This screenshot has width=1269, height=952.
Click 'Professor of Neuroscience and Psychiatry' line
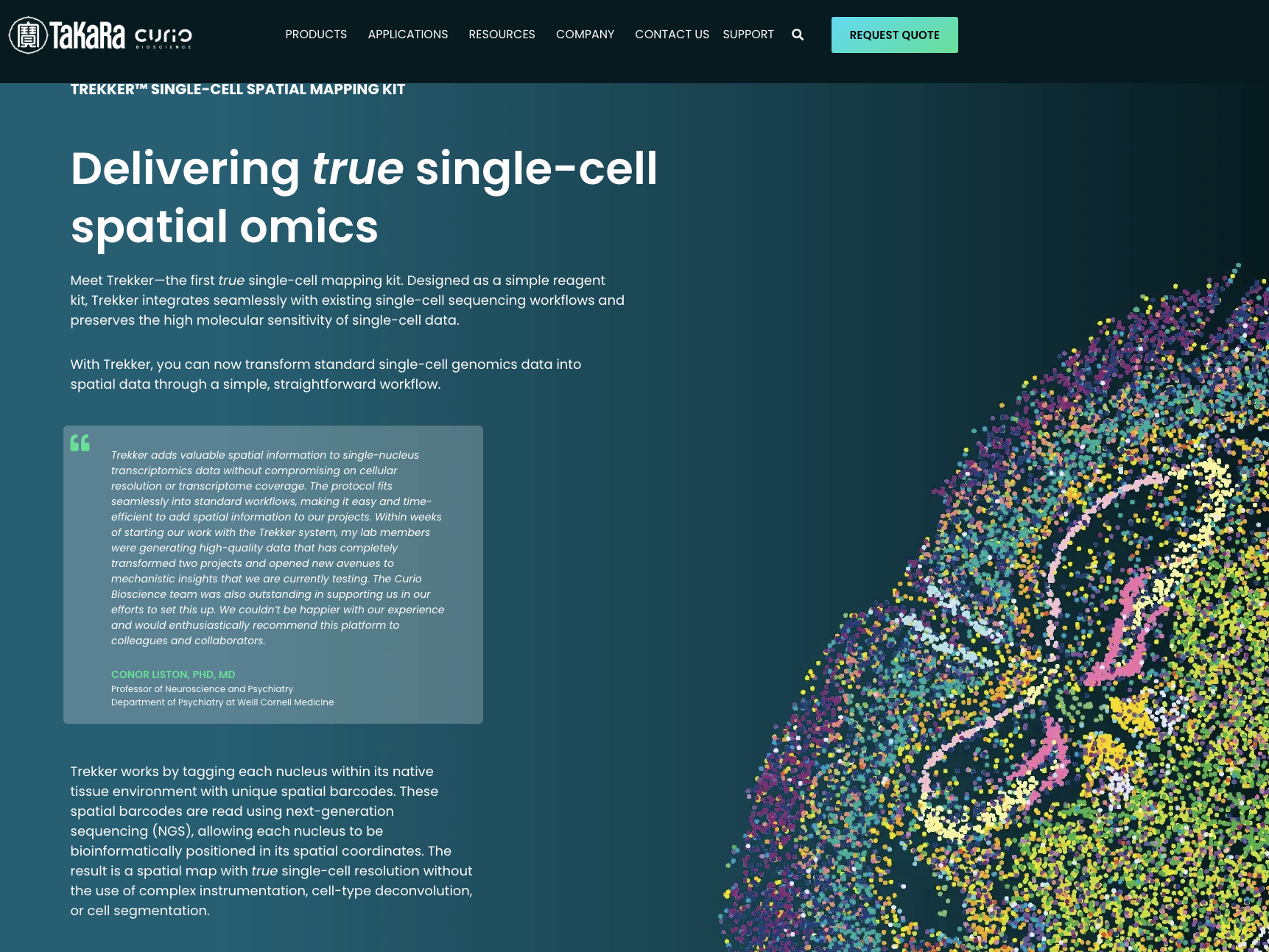202,689
